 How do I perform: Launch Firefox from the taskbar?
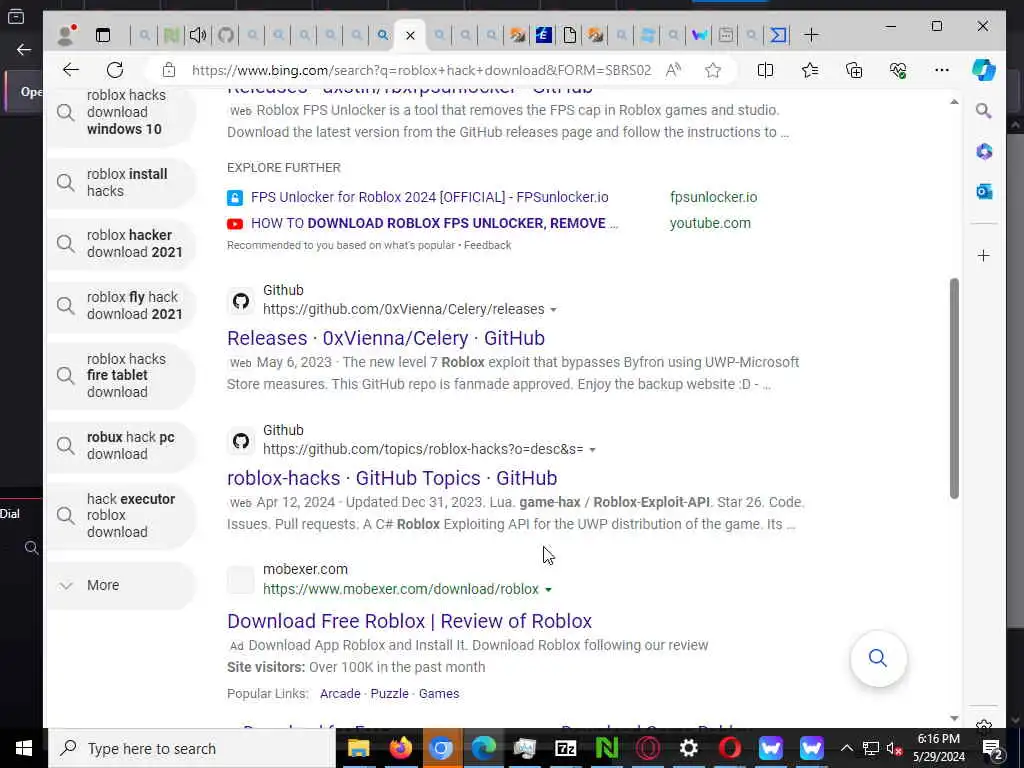point(400,748)
